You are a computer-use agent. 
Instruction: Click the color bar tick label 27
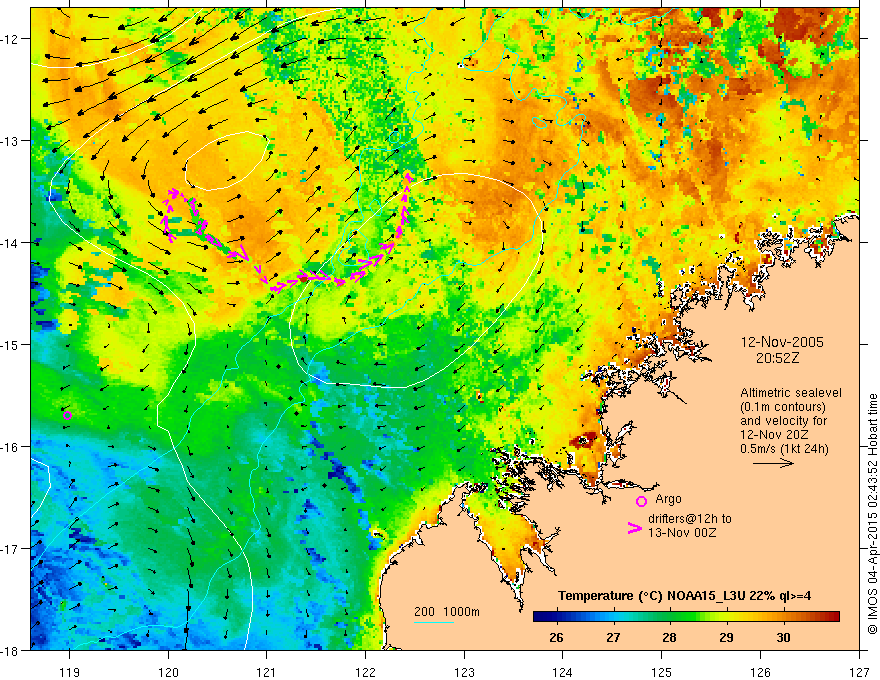(613, 638)
